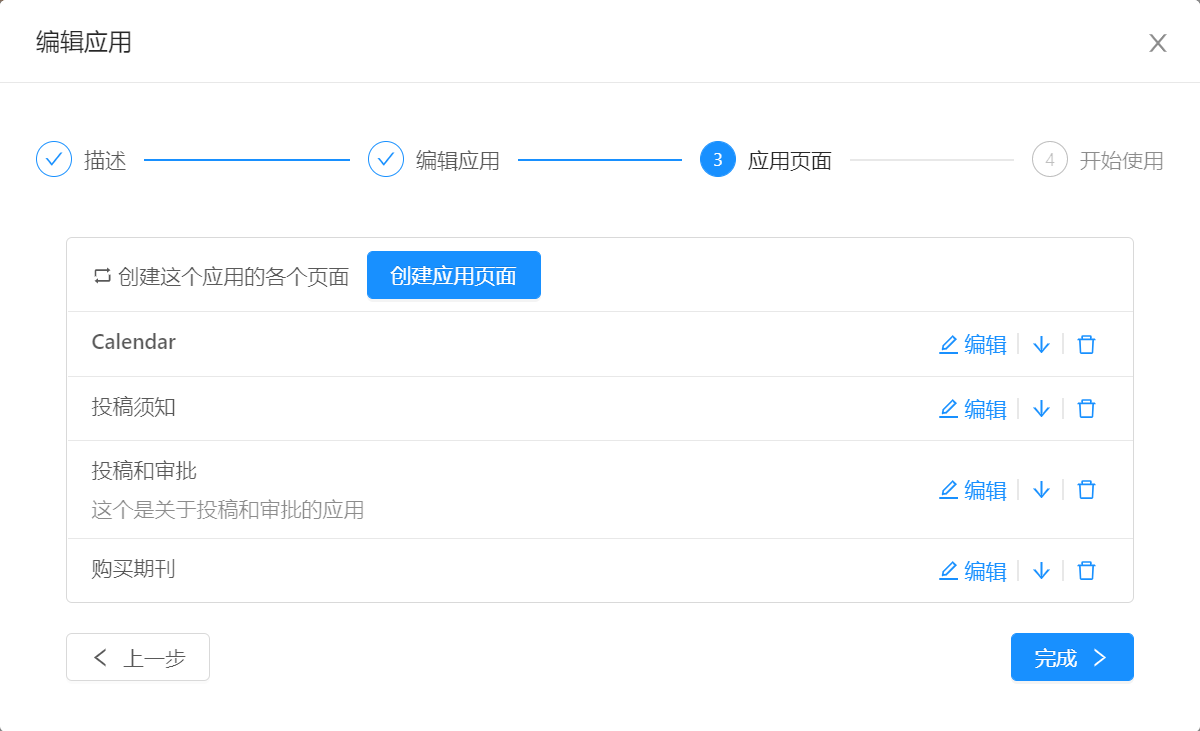Move 投稿和审批 page down

point(1041,490)
